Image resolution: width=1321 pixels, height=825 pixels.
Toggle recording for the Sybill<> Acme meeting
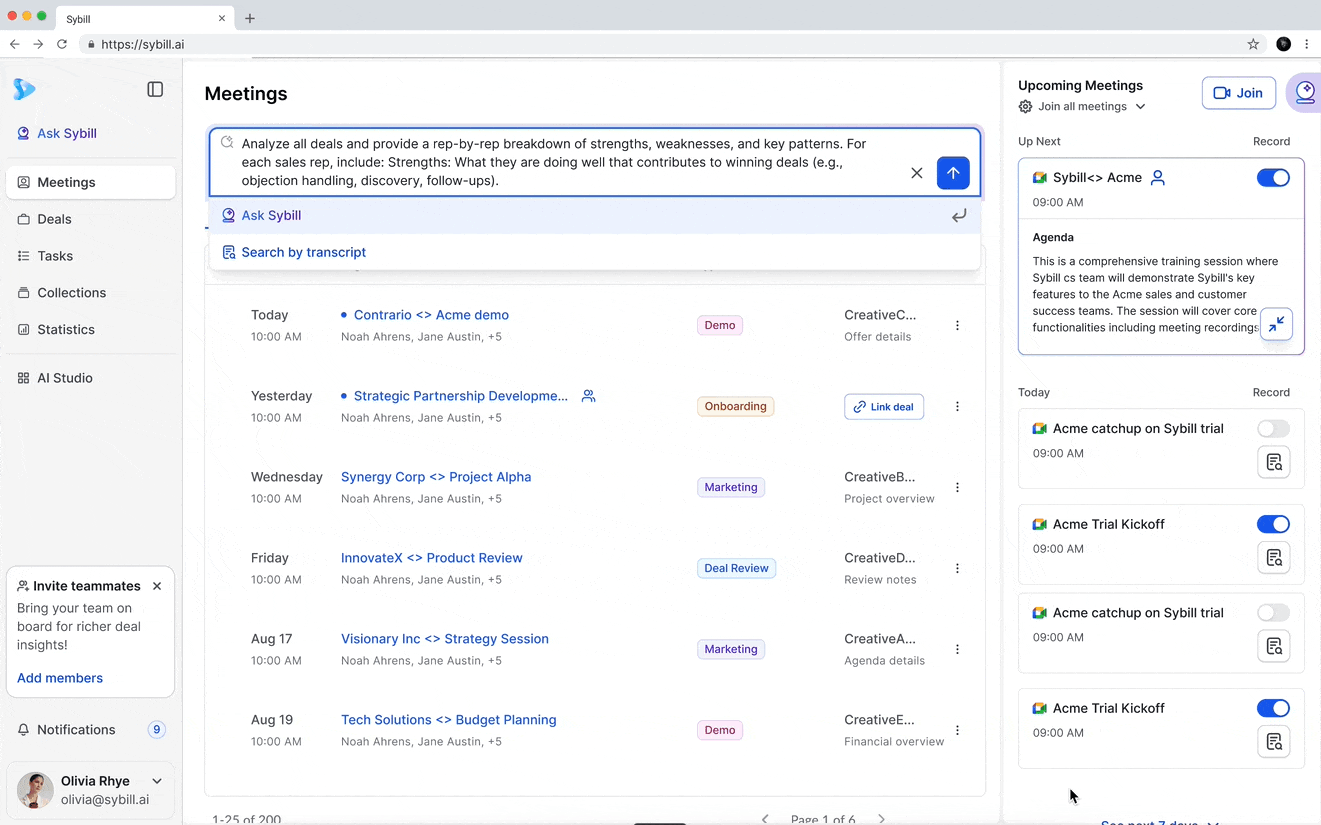pos(1273,178)
